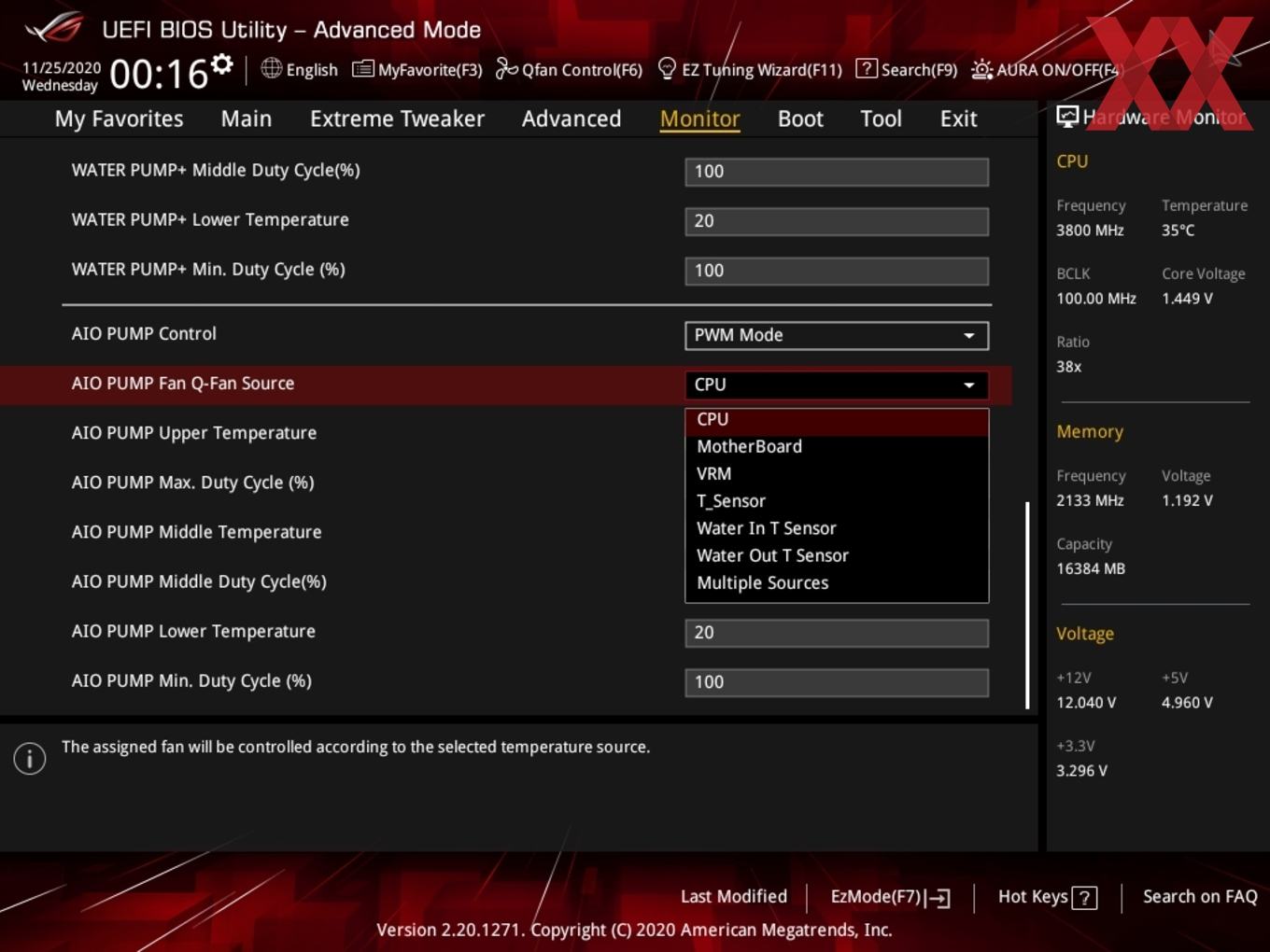Toggle AURA ON/OFF light icon
The width and height of the screenshot is (1270, 952).
tap(981, 69)
